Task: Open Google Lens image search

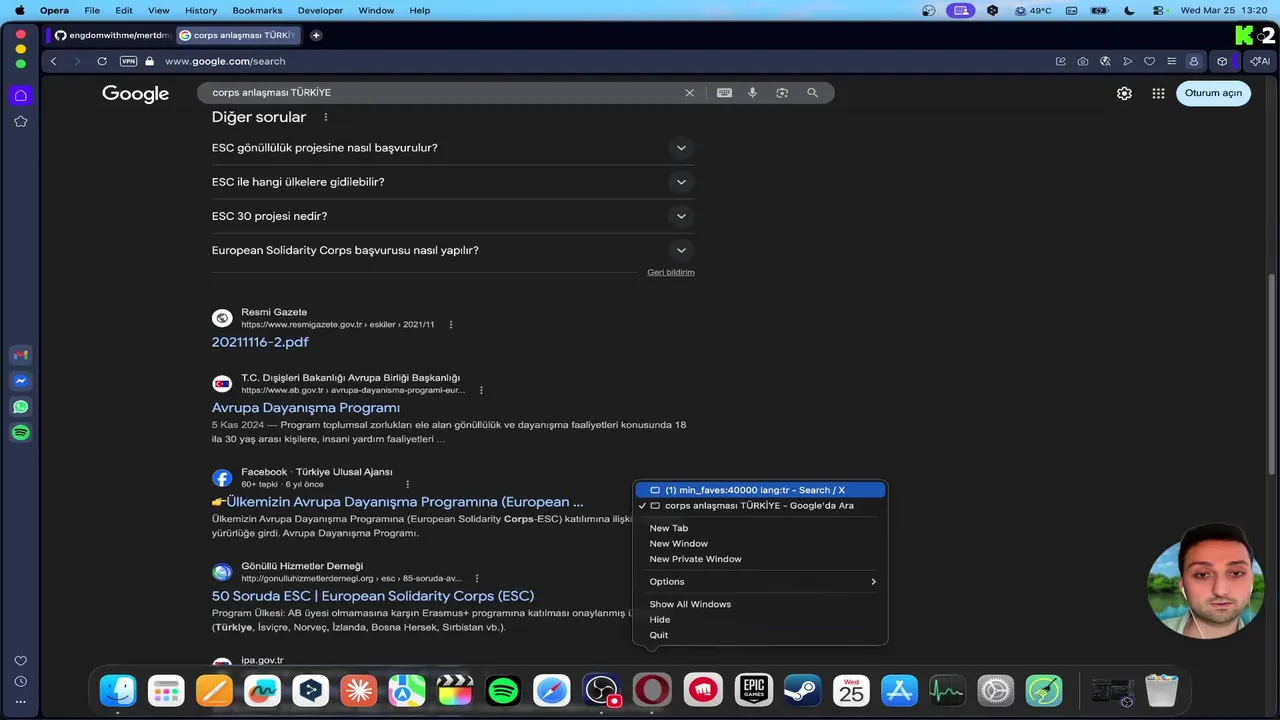Action: click(782, 92)
